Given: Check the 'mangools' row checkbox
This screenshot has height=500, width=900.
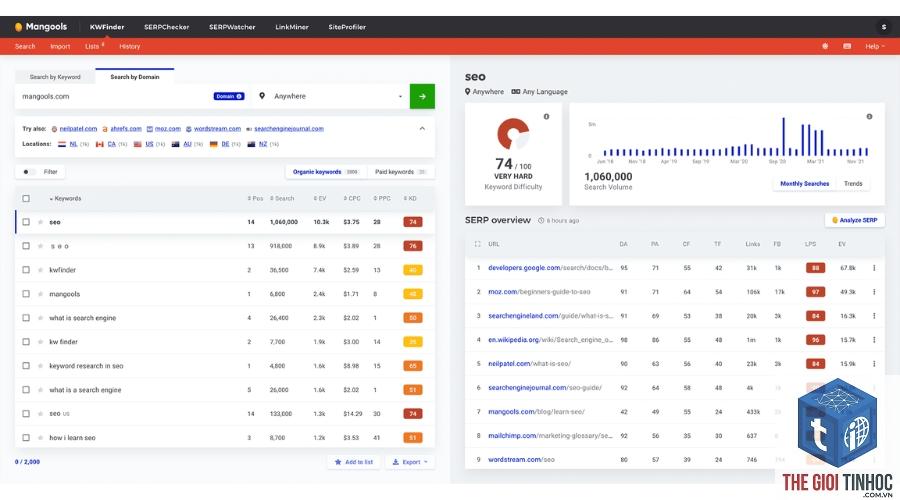Looking at the screenshot, I should (x=26, y=294).
